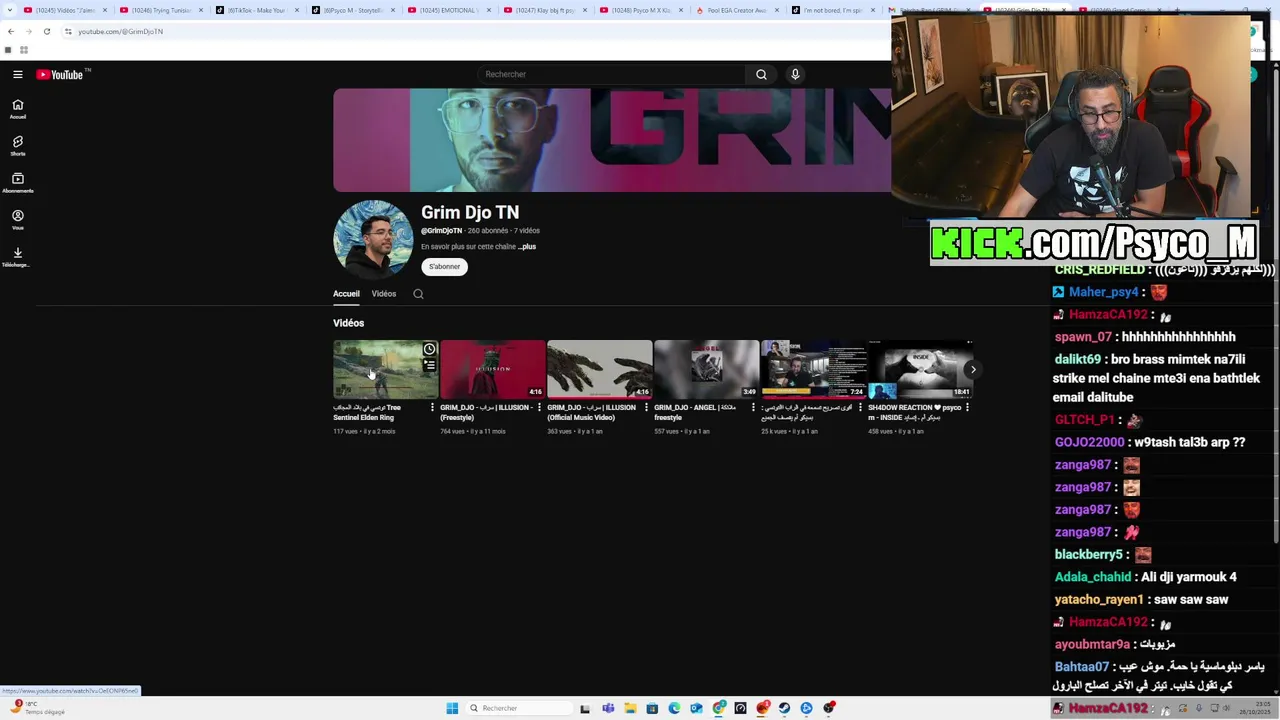
Task: Open options for ILLUSION Official Music Video
Action: [x=647, y=407]
